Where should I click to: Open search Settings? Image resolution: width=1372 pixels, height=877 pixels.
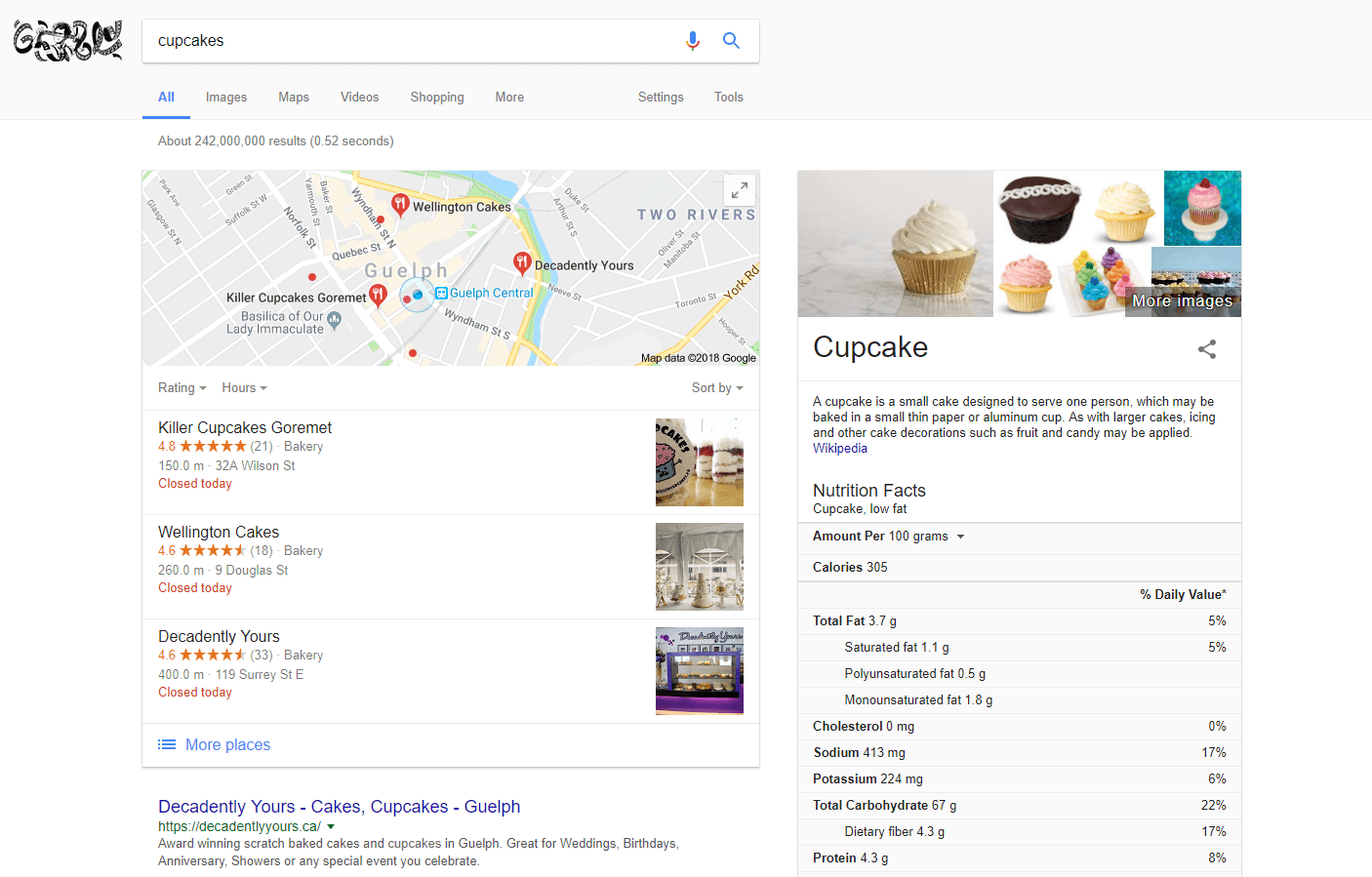661,98
